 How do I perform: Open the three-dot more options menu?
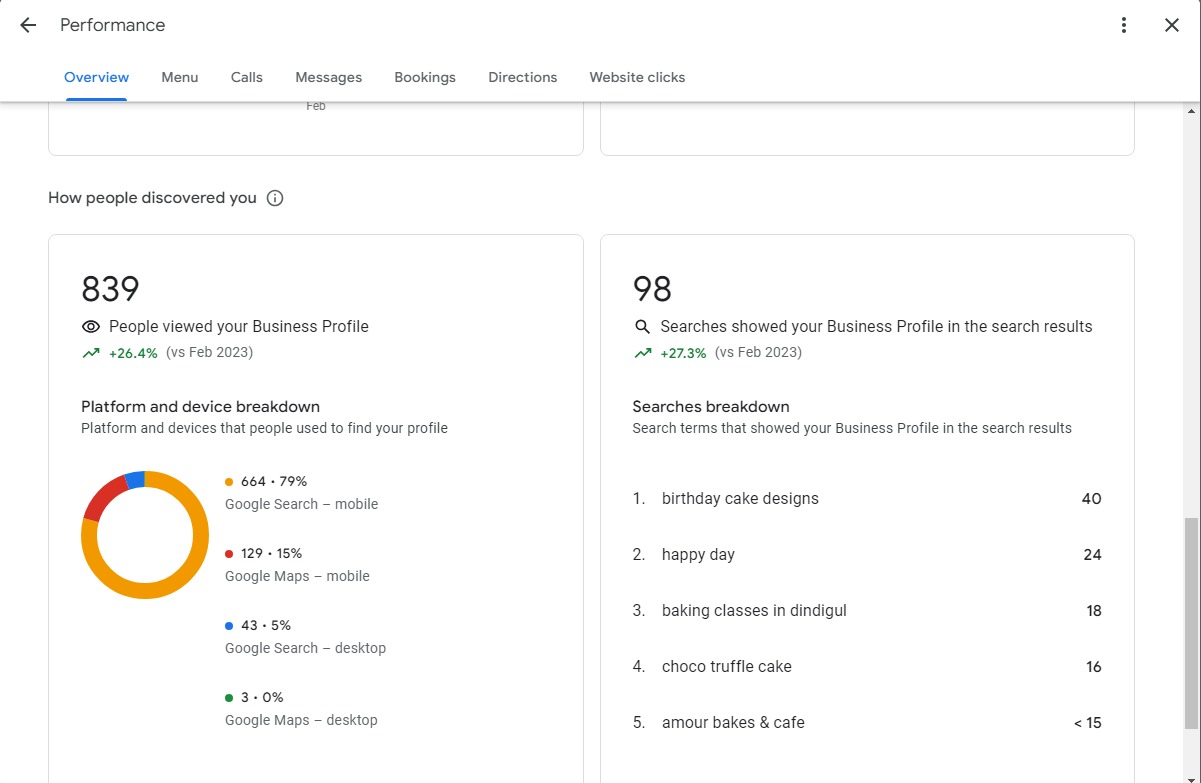(x=1124, y=25)
